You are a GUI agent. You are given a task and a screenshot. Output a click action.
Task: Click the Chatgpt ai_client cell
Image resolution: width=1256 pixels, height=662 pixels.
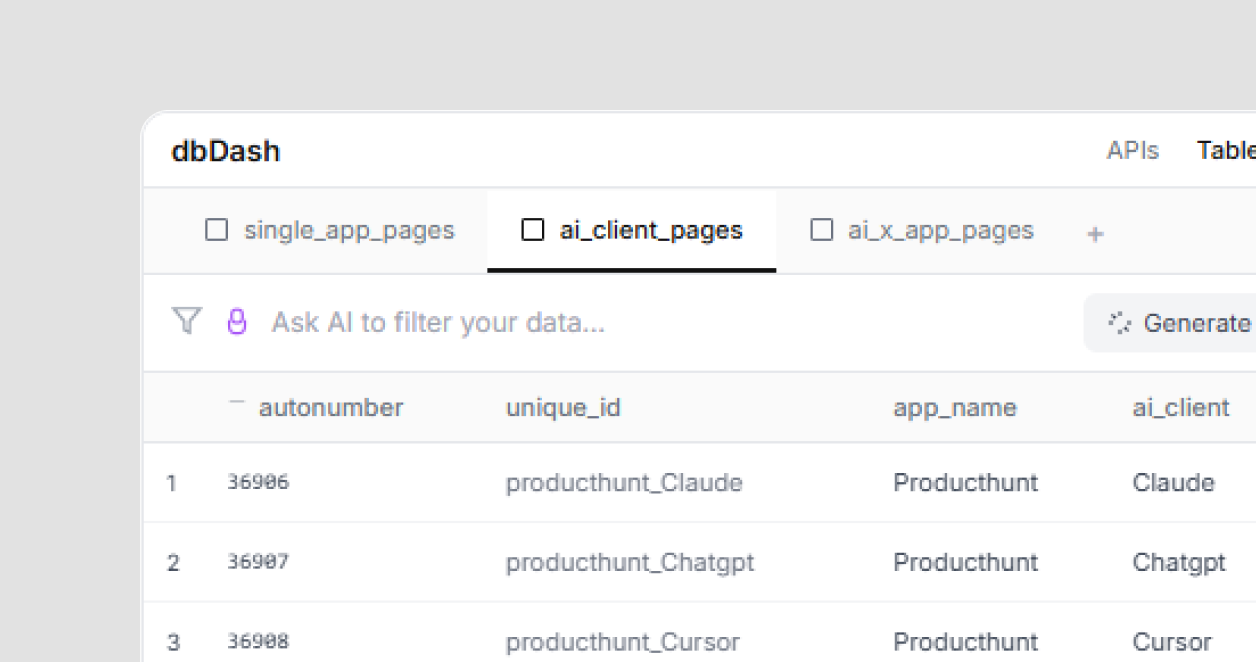click(x=1179, y=562)
